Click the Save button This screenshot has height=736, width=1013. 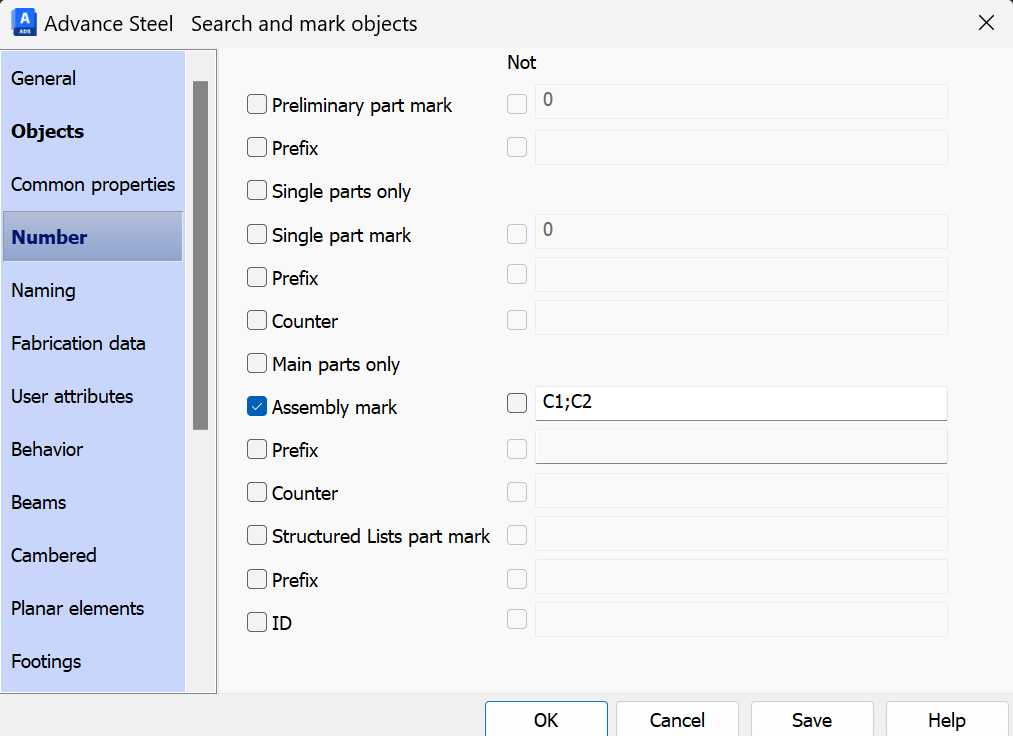coord(811,720)
